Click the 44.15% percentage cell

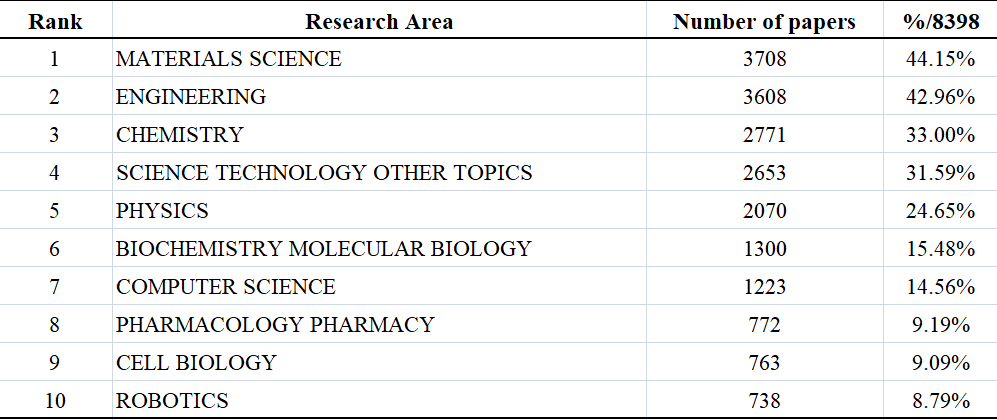pos(940,58)
